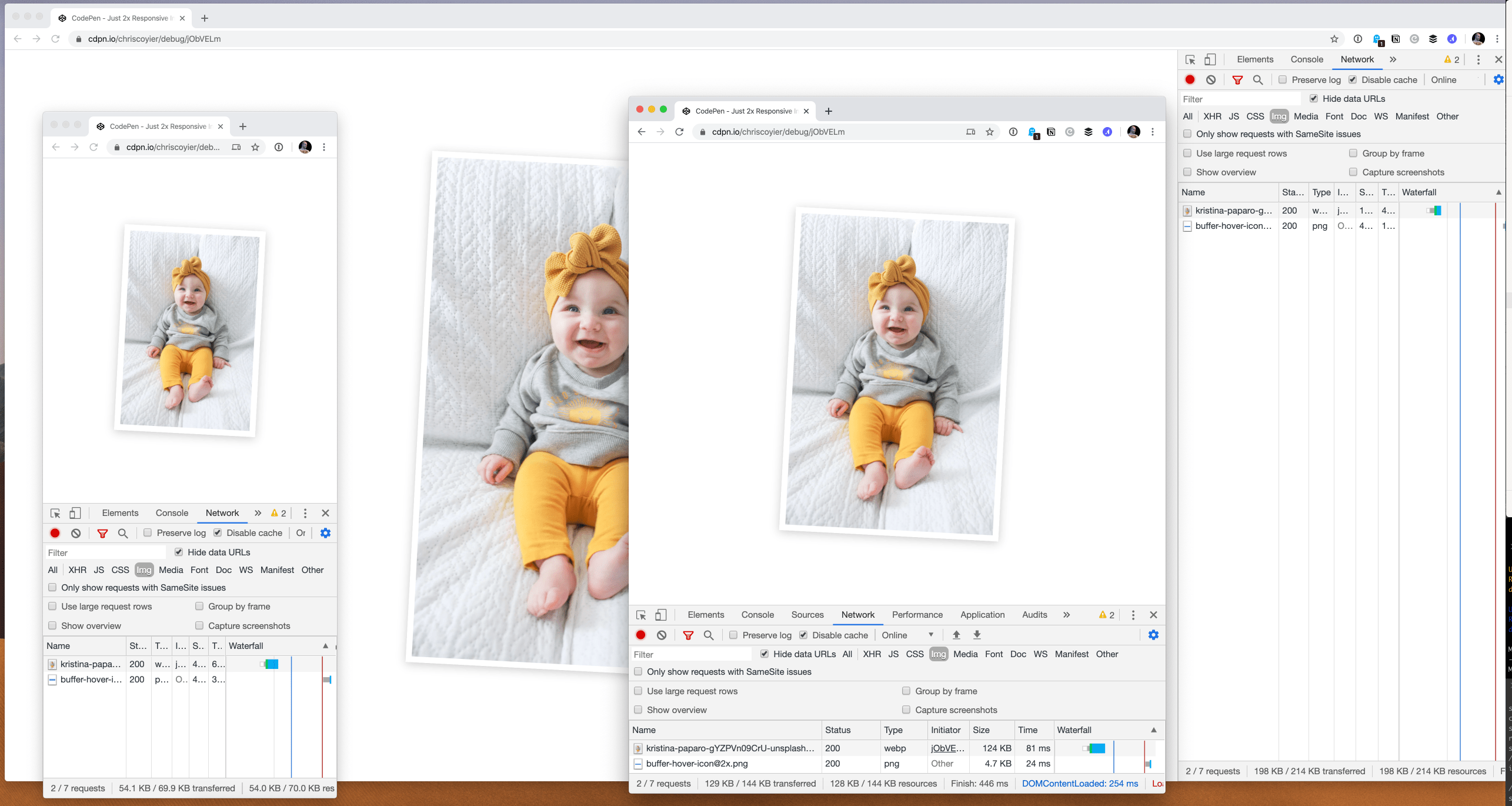Open network settings gear in left DevTools
The width and height of the screenshot is (1512, 806).
(325, 533)
